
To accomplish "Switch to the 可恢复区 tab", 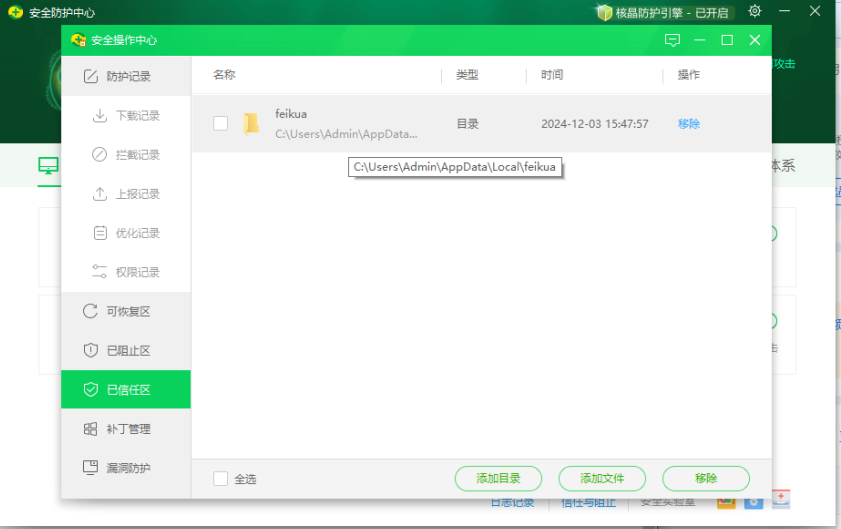I will coord(126,311).
